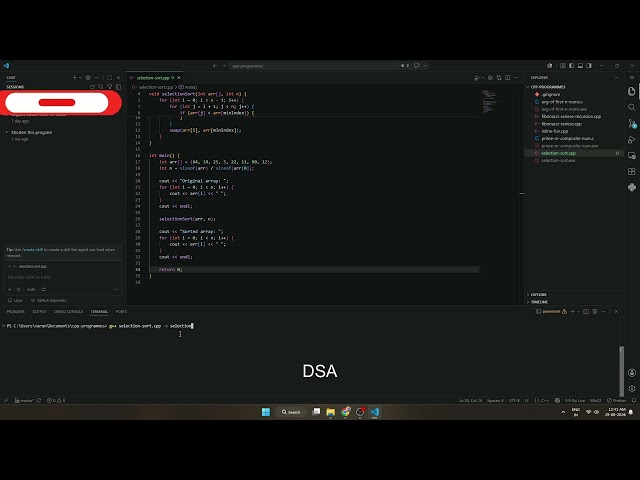This screenshot has height=480, width=640.
Task: Go back using the navigation arrow
Action: click(x=215, y=66)
